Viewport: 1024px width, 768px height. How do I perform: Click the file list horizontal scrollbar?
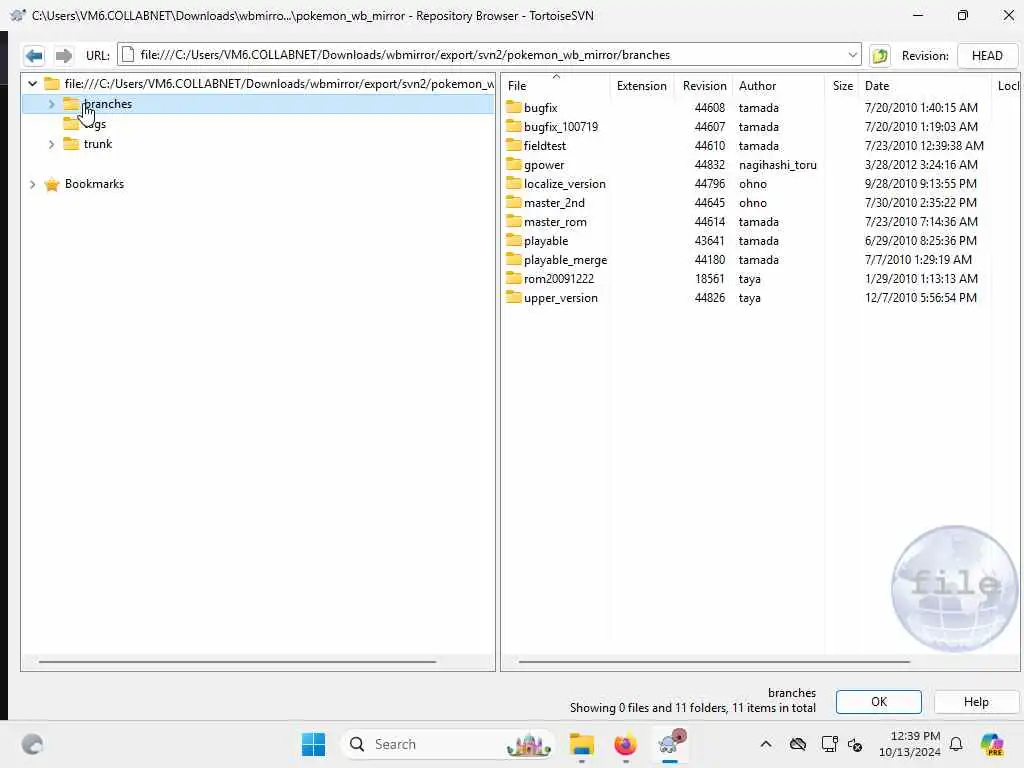point(714,662)
